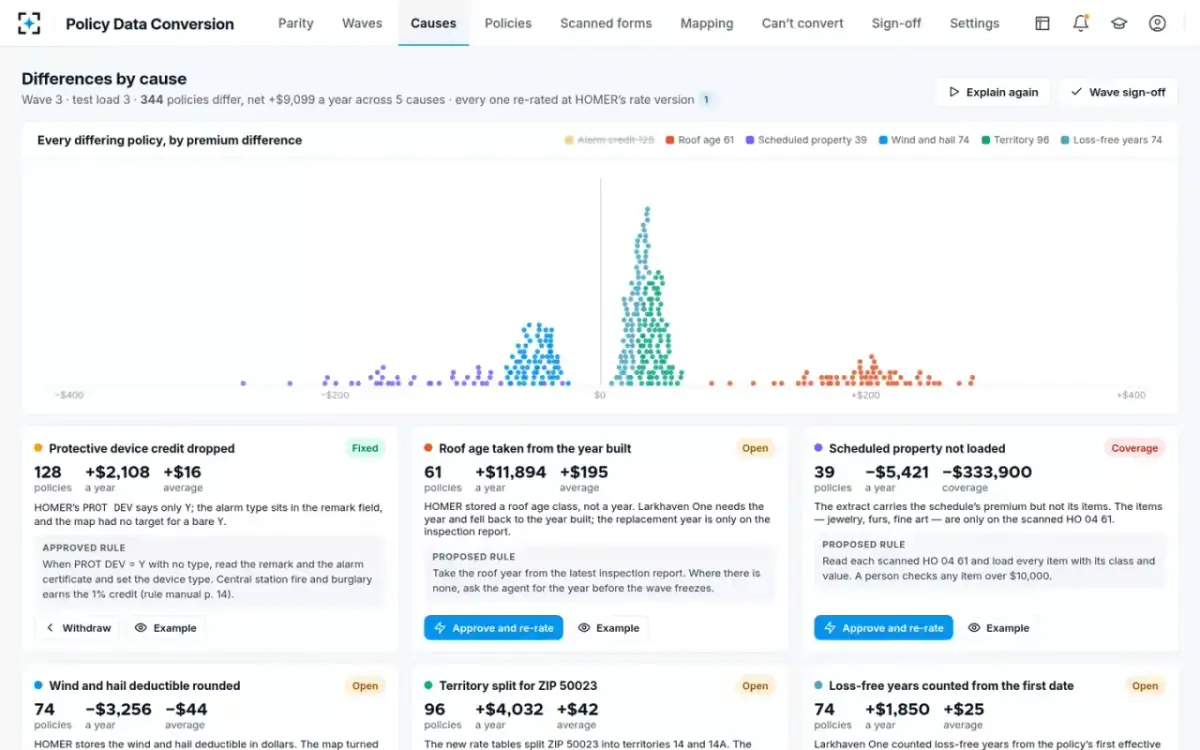Click the rate version 1 badge

pyautogui.click(x=706, y=99)
